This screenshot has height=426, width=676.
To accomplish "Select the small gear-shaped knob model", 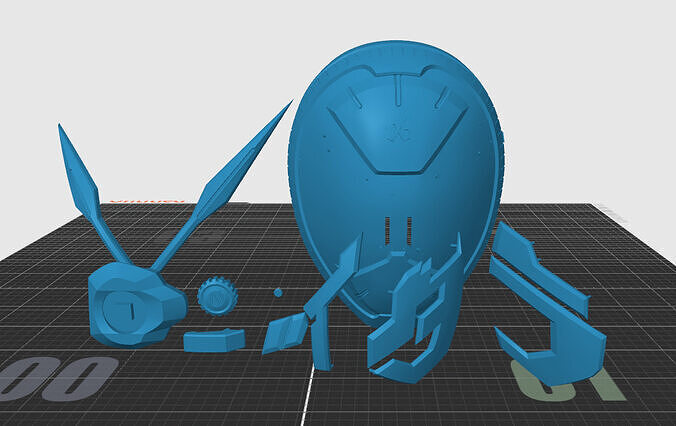I will pyautogui.click(x=217, y=296).
